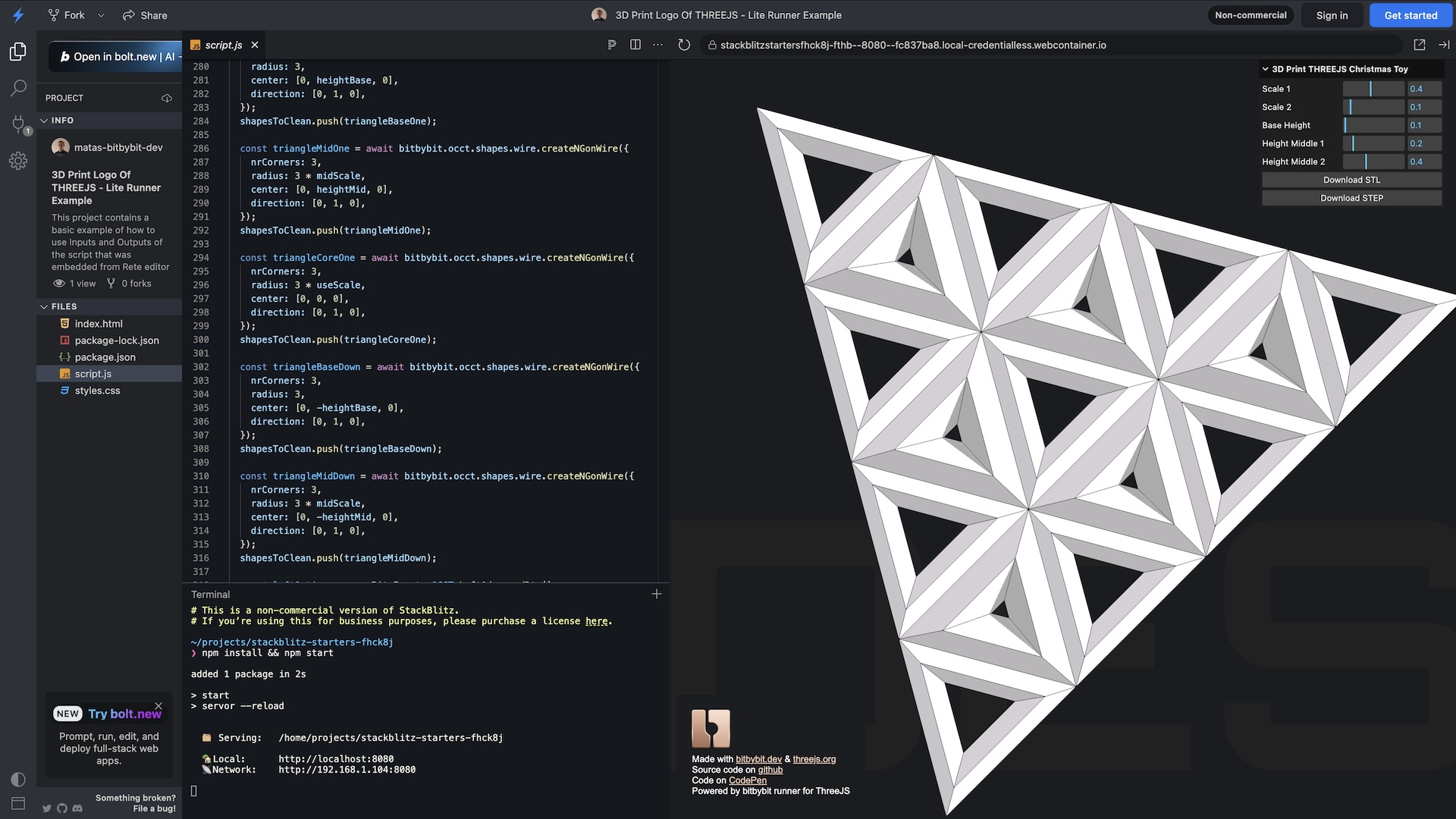Open the Discord icon in footer
1456x819 pixels.
pos(77,808)
